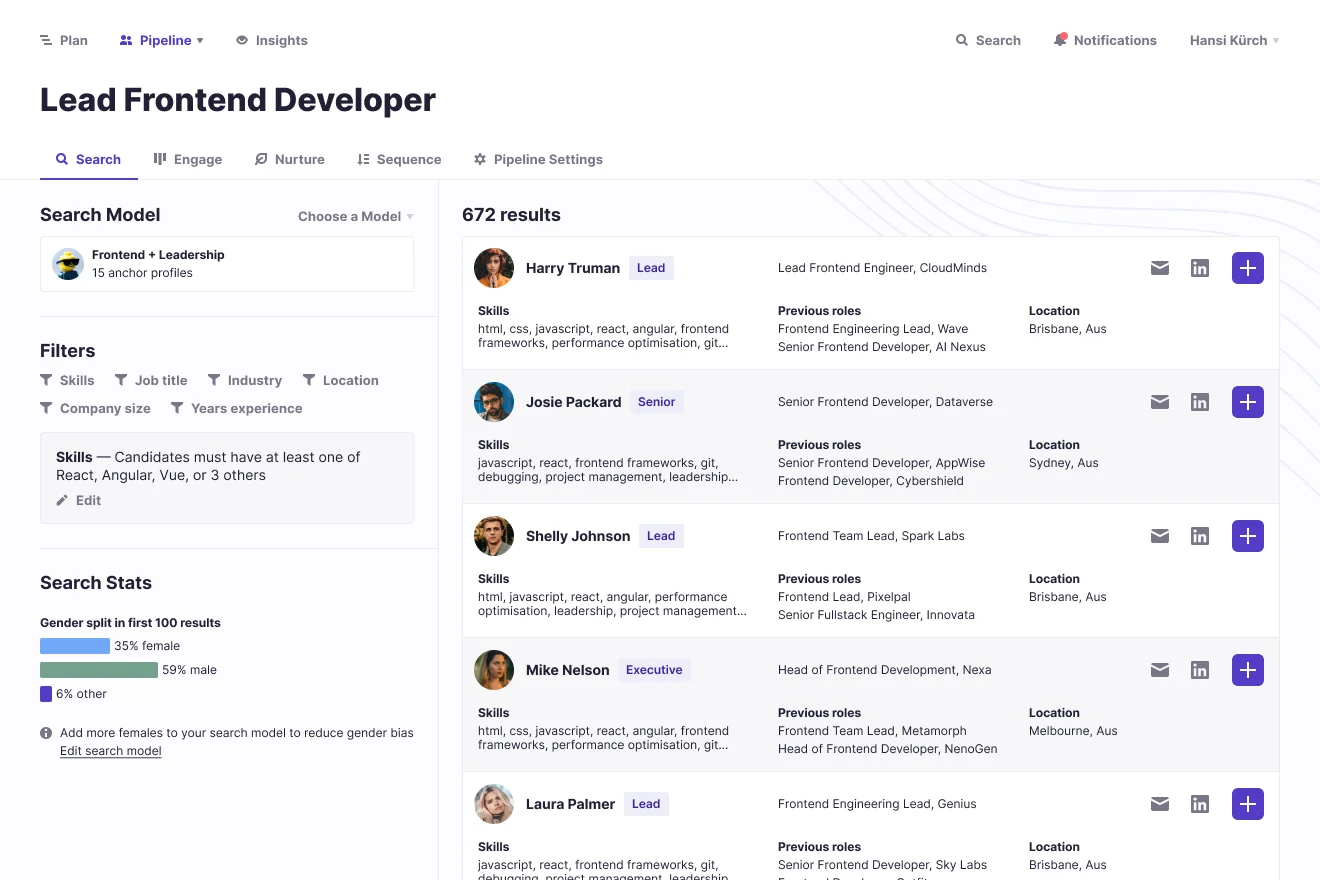
Task: Open the Frontend + Leadership model card
Action: pos(227,264)
